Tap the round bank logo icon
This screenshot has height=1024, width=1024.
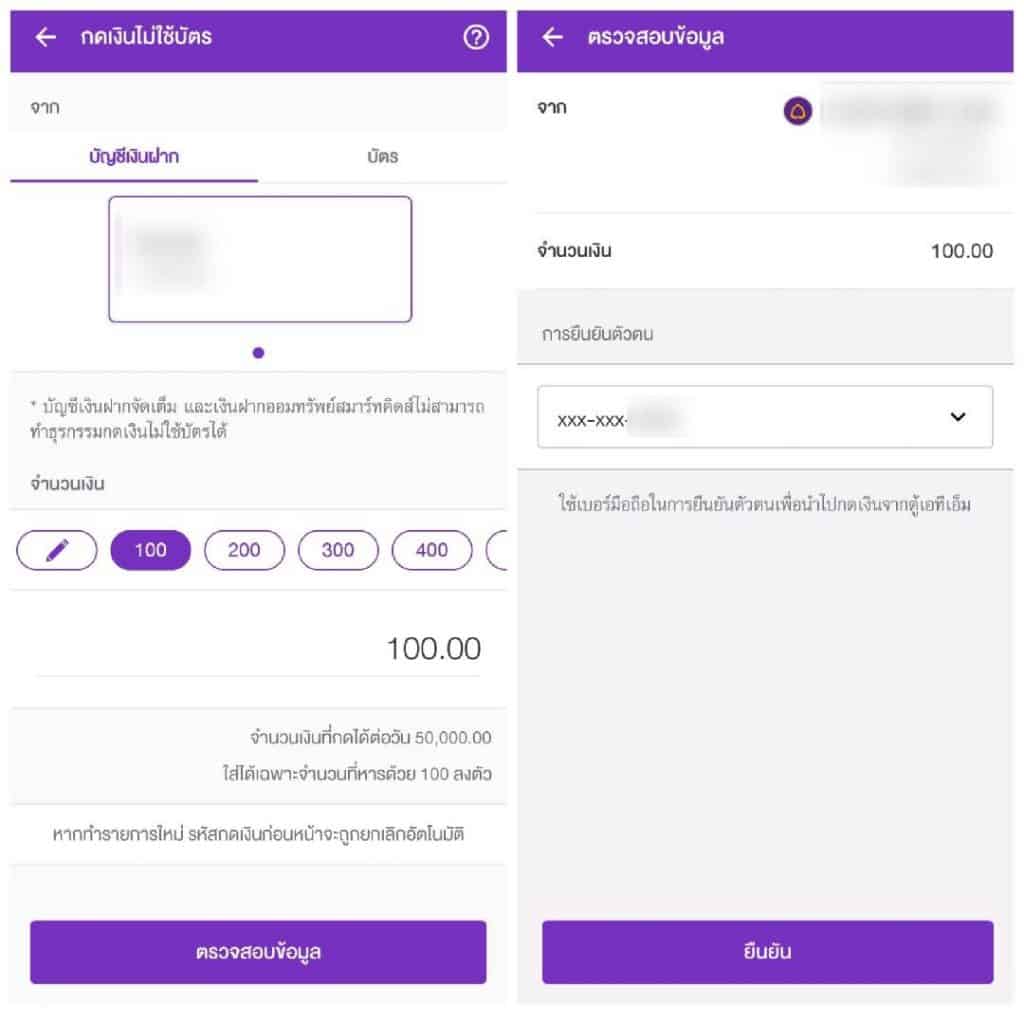(798, 111)
